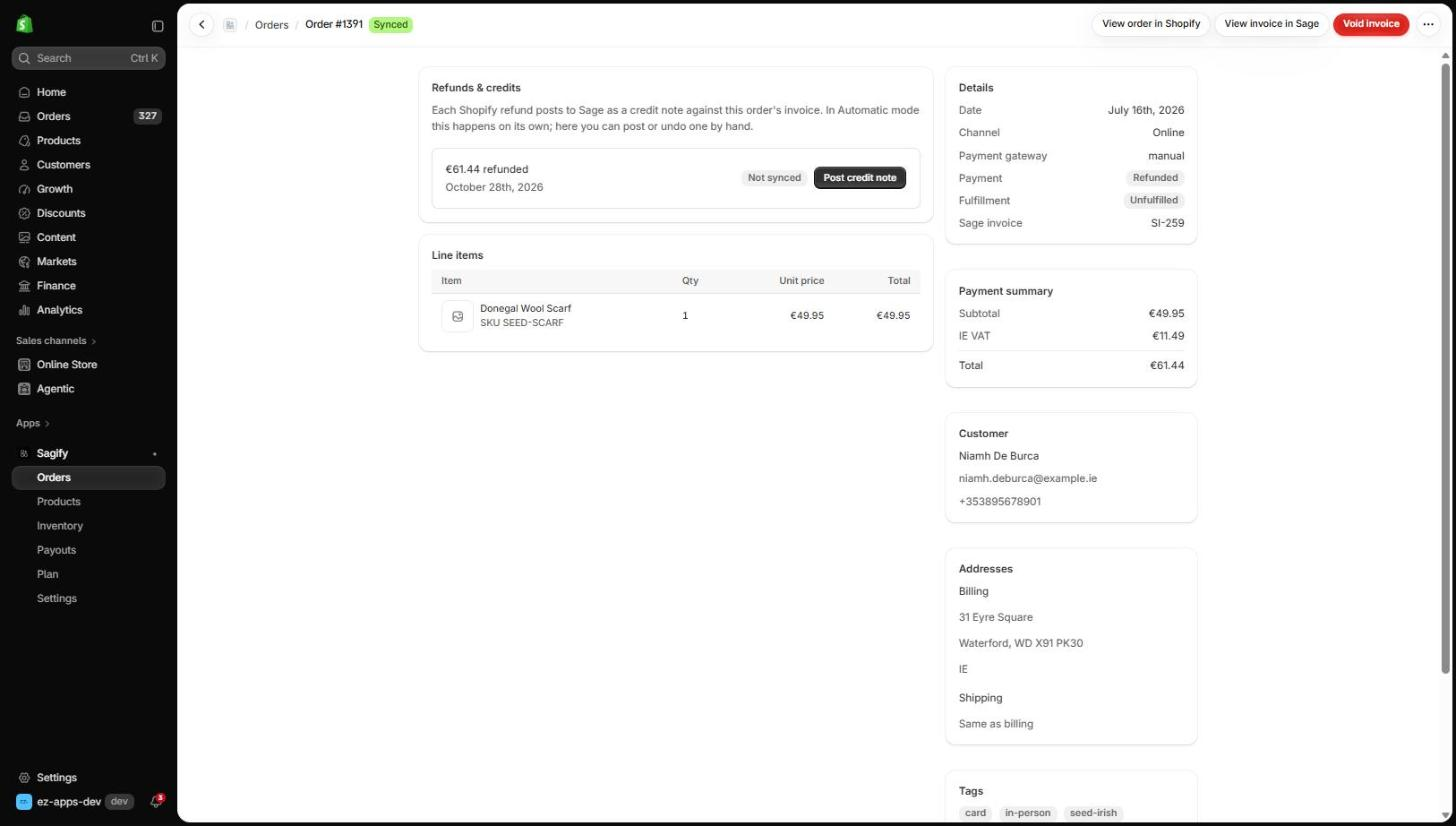The width and height of the screenshot is (1456, 826).
Task: Click the Sagify app heading
Action: tap(52, 454)
